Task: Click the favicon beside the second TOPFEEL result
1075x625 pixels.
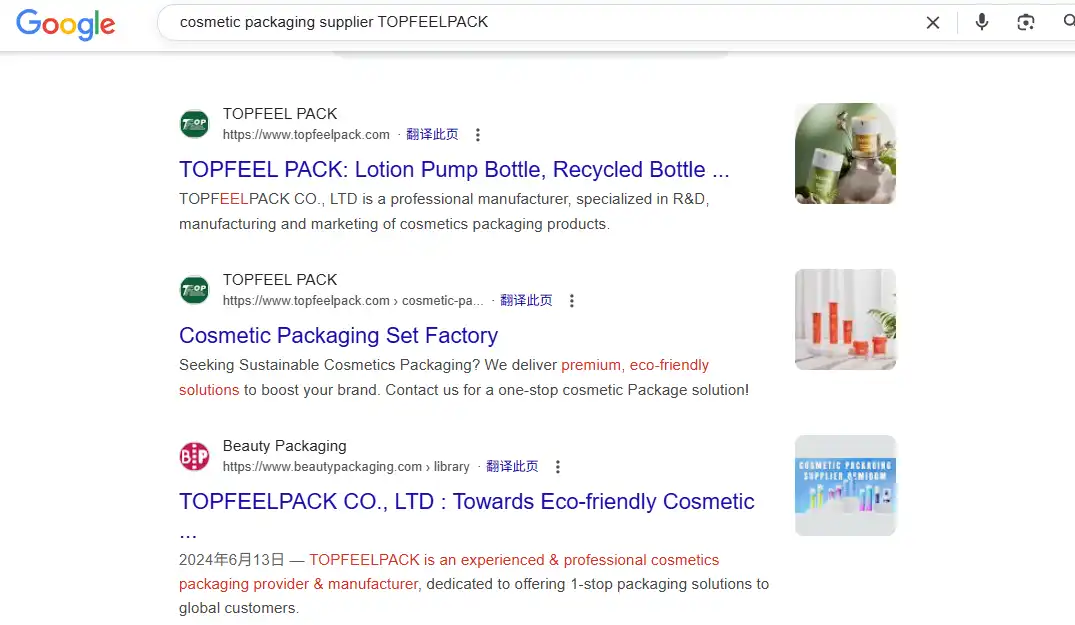Action: click(194, 289)
